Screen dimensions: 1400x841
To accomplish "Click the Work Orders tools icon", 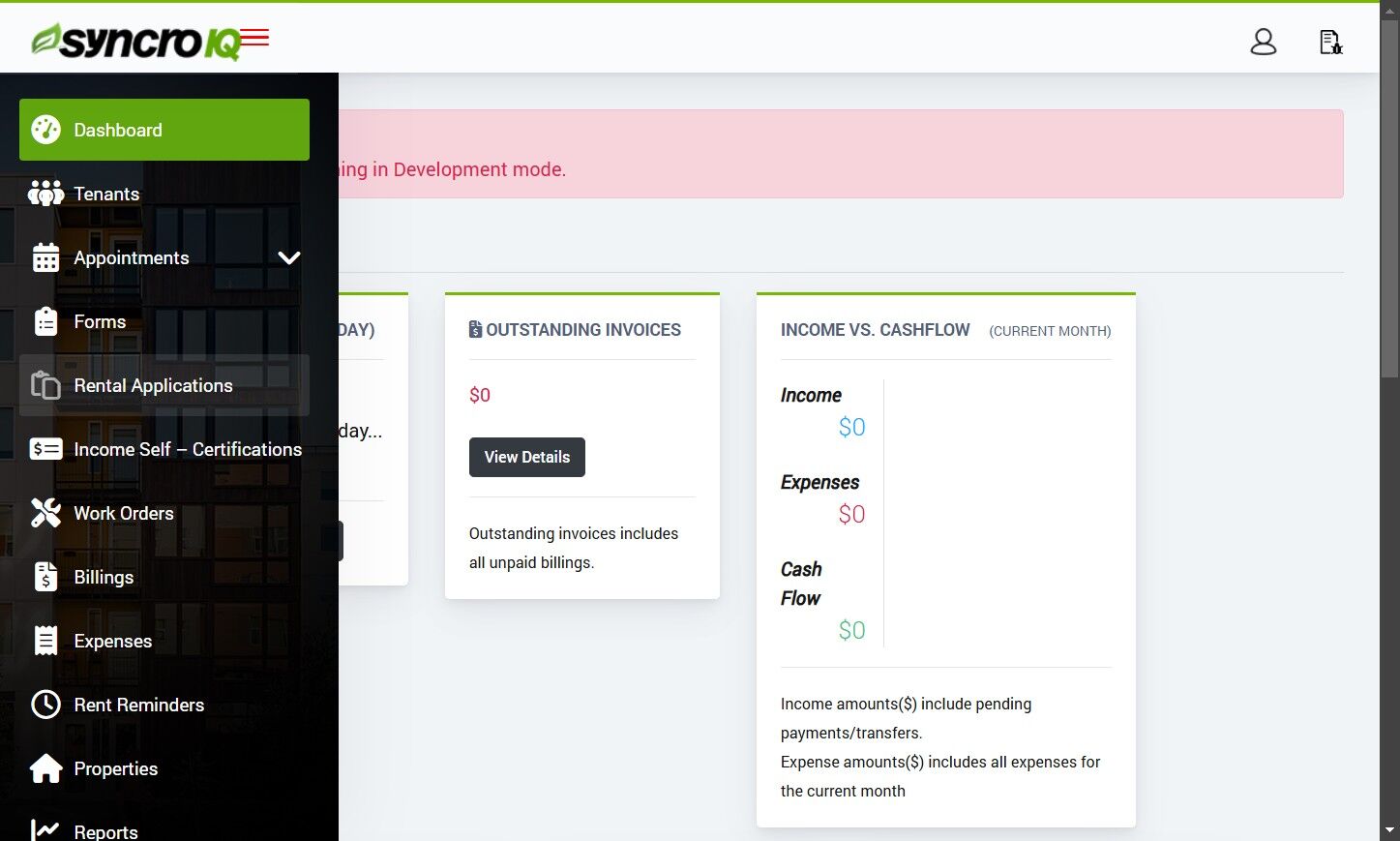I will 45,513.
